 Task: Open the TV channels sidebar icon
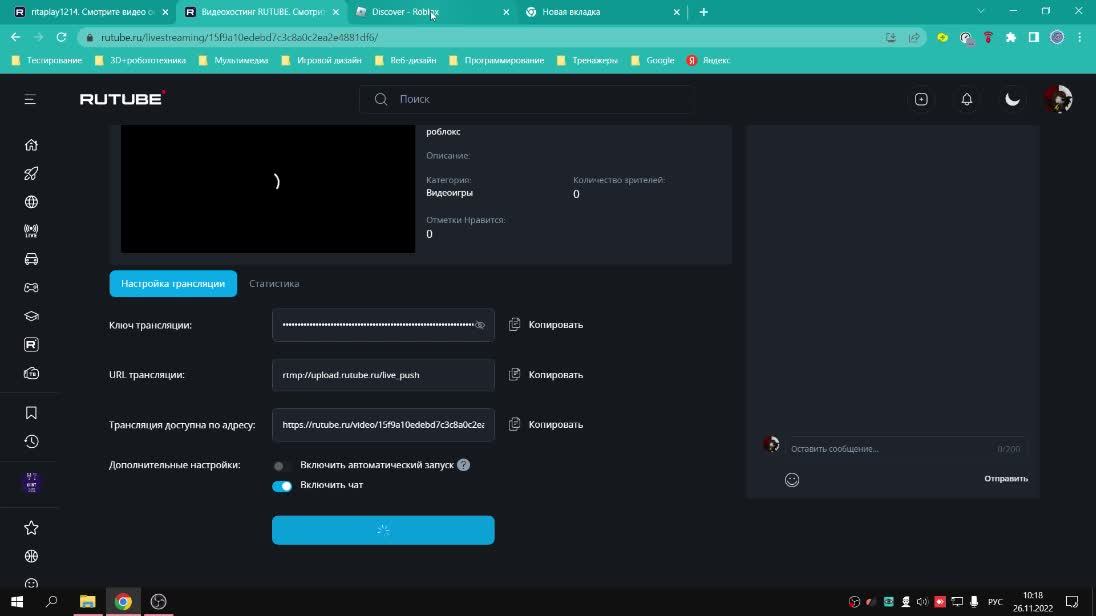(31, 373)
